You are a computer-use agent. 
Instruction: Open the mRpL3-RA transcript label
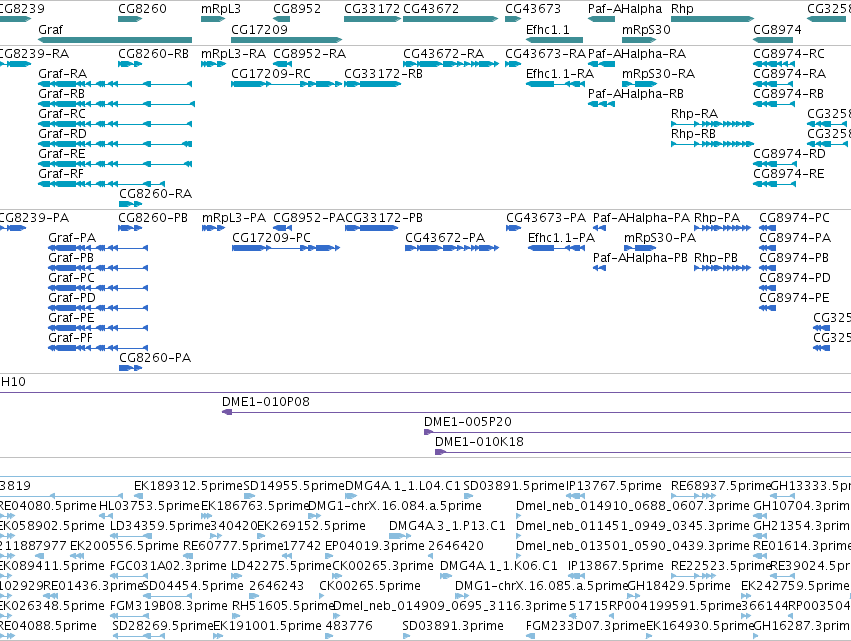[x=233, y=54]
